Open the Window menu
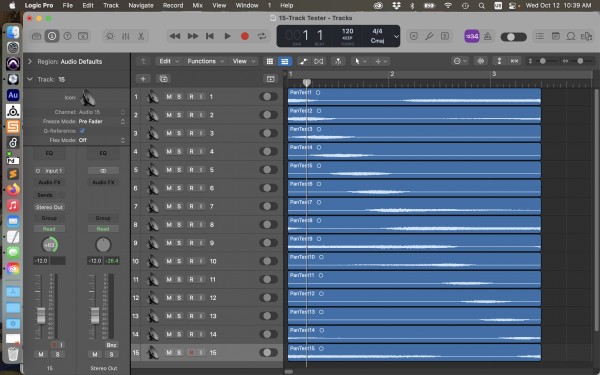The height and width of the screenshot is (375, 600). coord(247,5)
